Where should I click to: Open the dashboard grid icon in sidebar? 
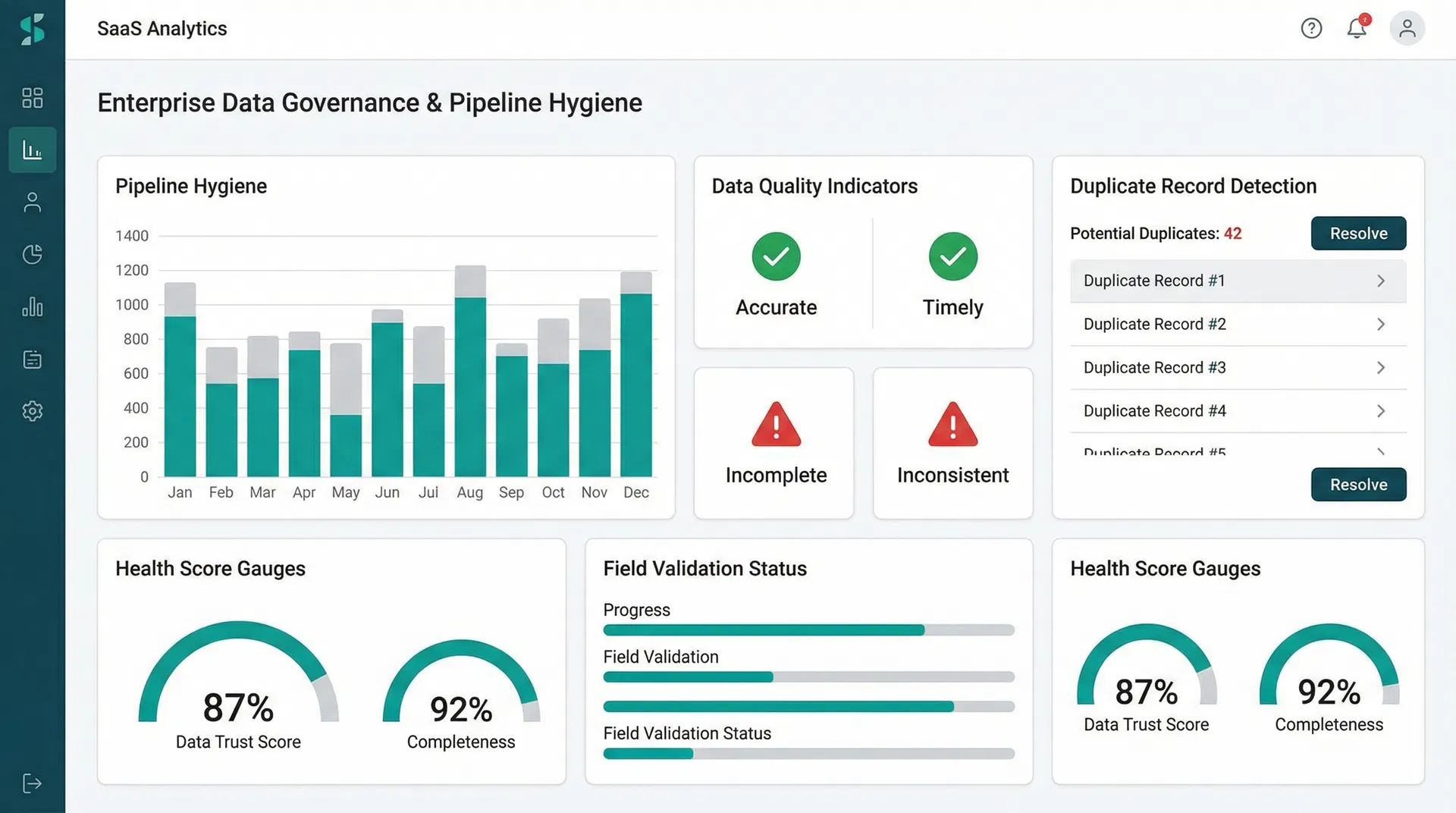[x=32, y=97]
